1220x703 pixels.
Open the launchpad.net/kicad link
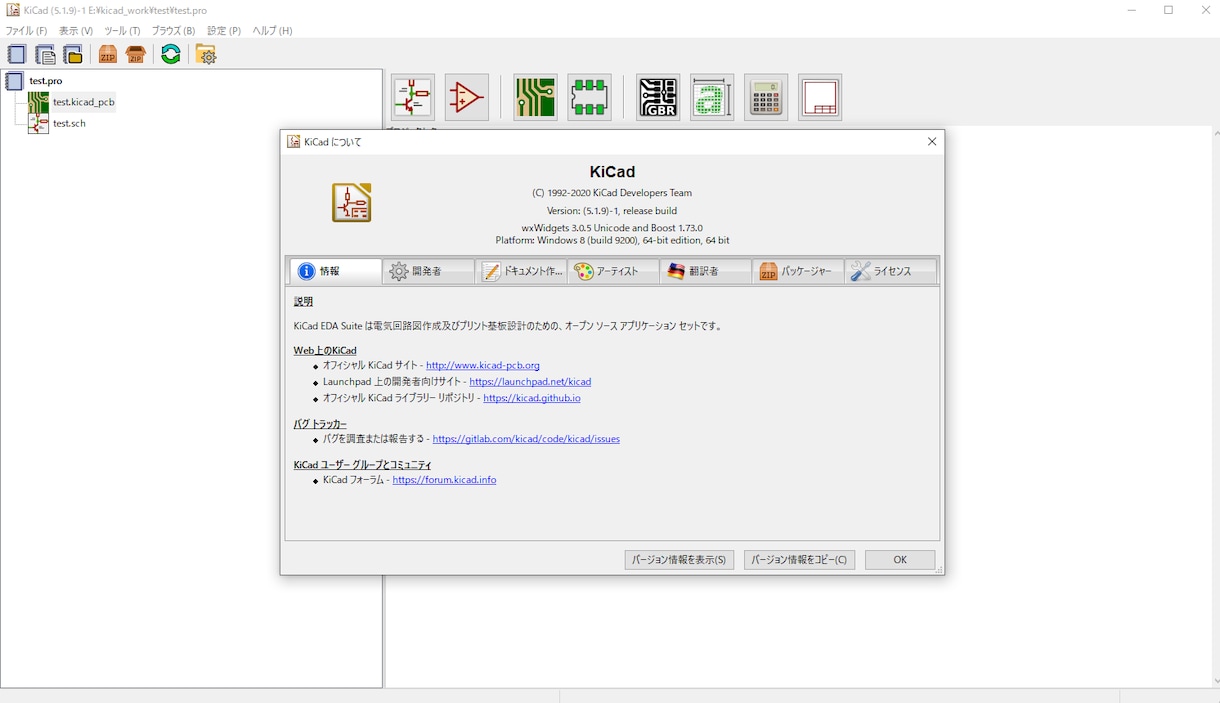530,382
